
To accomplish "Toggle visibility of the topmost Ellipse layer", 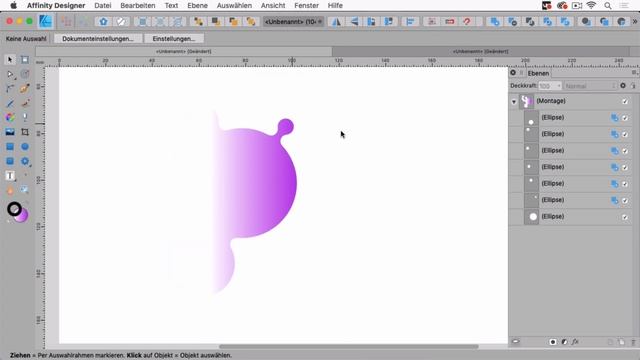I will [625, 118].
